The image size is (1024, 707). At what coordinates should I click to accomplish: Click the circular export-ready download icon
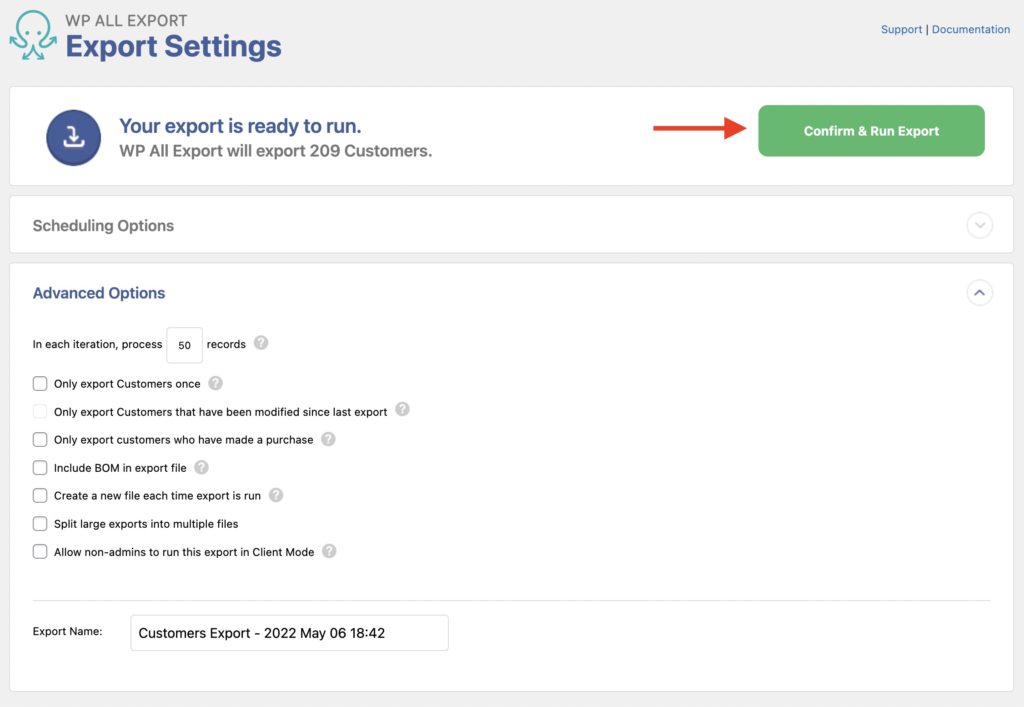(73, 137)
